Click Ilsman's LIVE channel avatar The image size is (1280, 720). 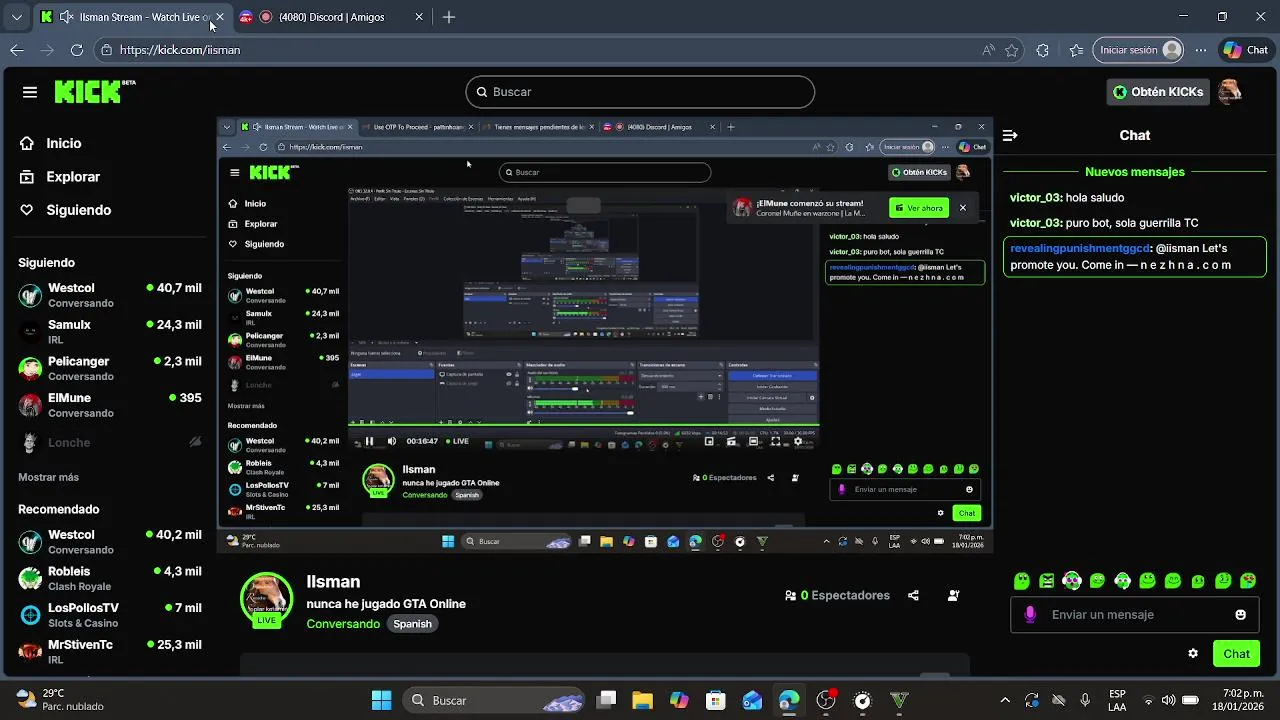click(x=266, y=598)
